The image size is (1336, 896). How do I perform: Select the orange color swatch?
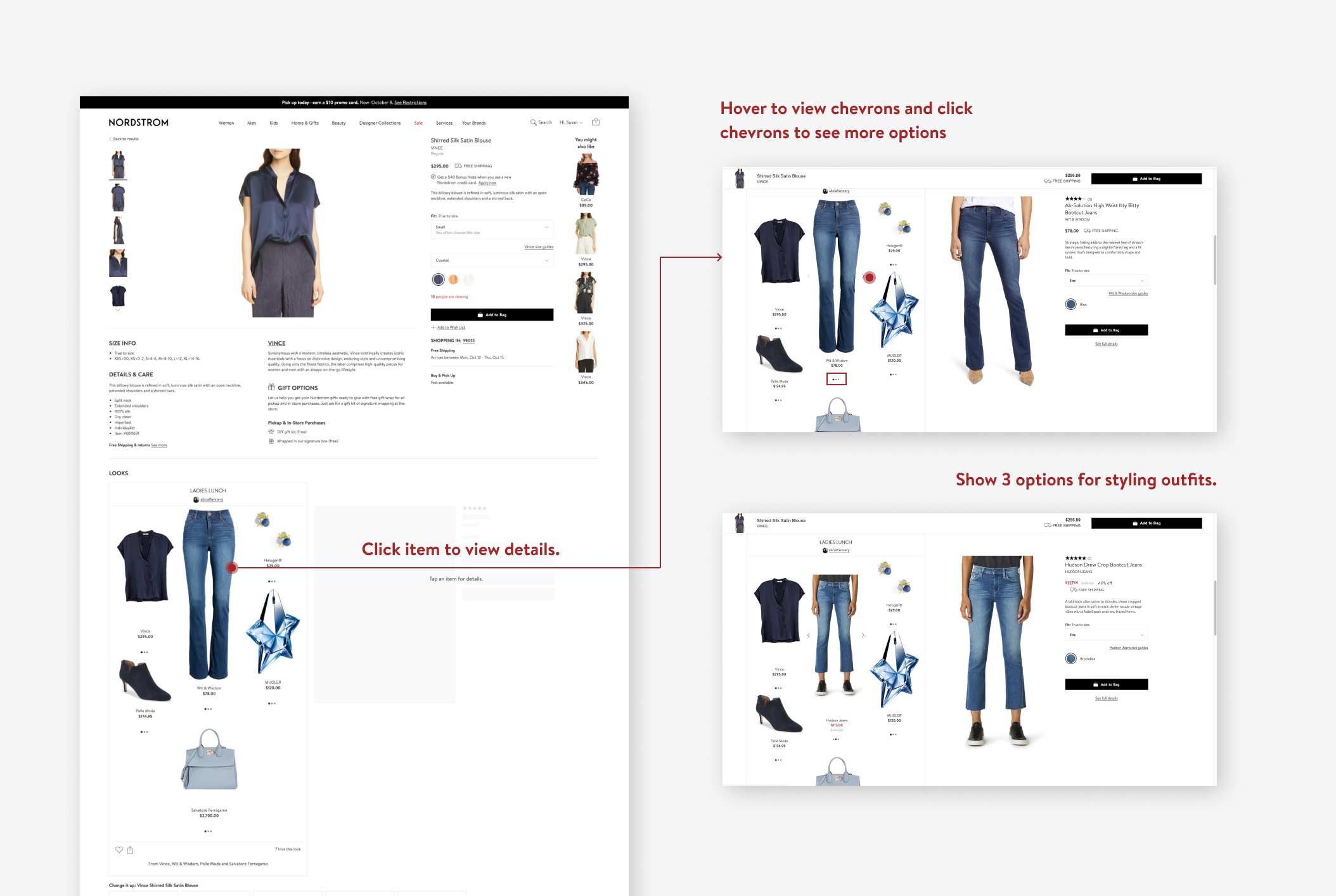[454, 279]
